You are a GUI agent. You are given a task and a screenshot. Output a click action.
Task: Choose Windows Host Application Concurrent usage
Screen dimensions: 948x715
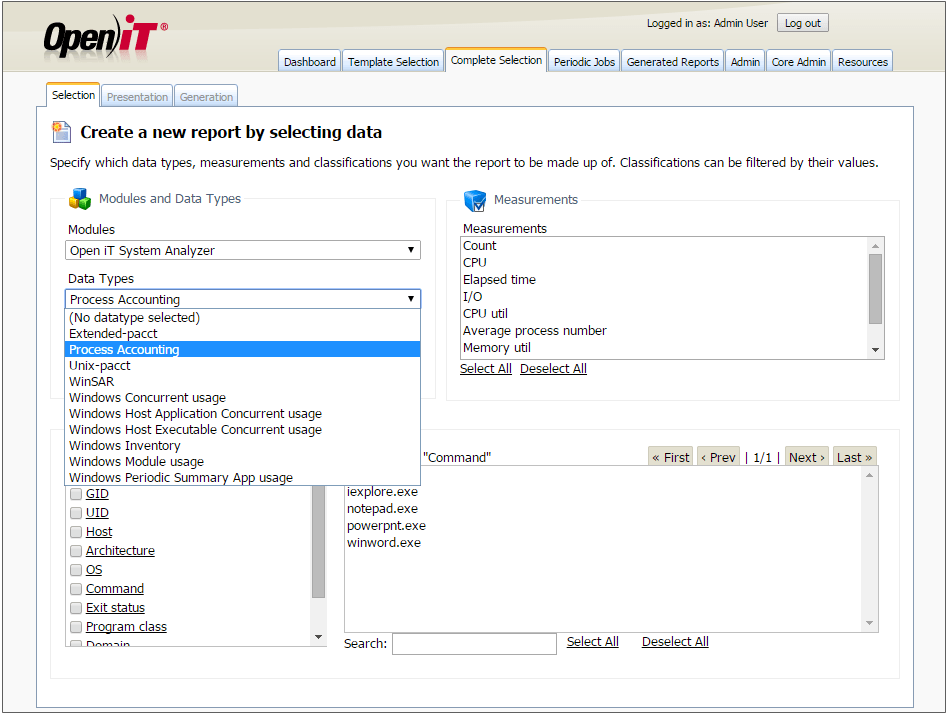(242, 413)
